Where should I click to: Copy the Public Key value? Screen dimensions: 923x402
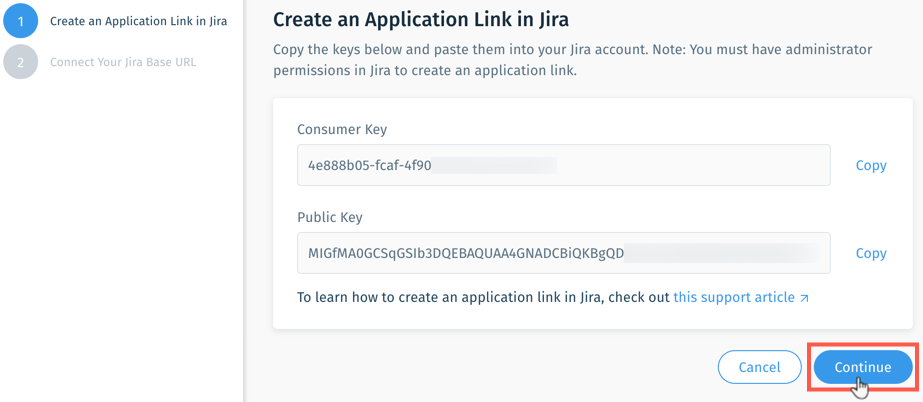click(x=871, y=253)
